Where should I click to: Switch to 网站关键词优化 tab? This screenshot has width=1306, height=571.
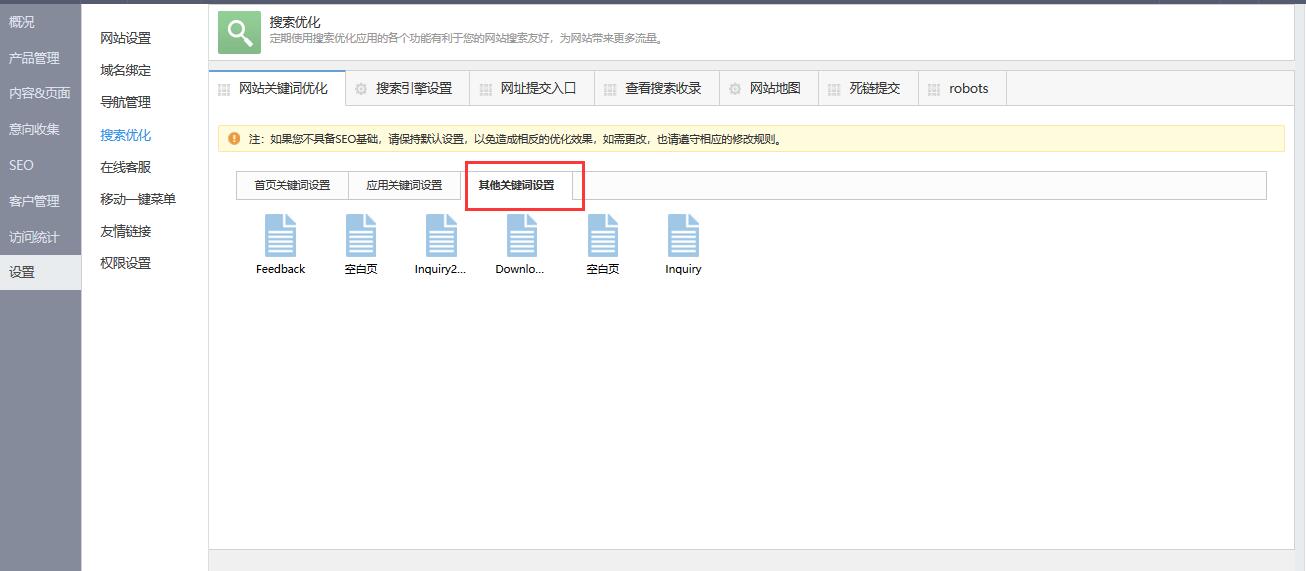pyautogui.click(x=277, y=88)
